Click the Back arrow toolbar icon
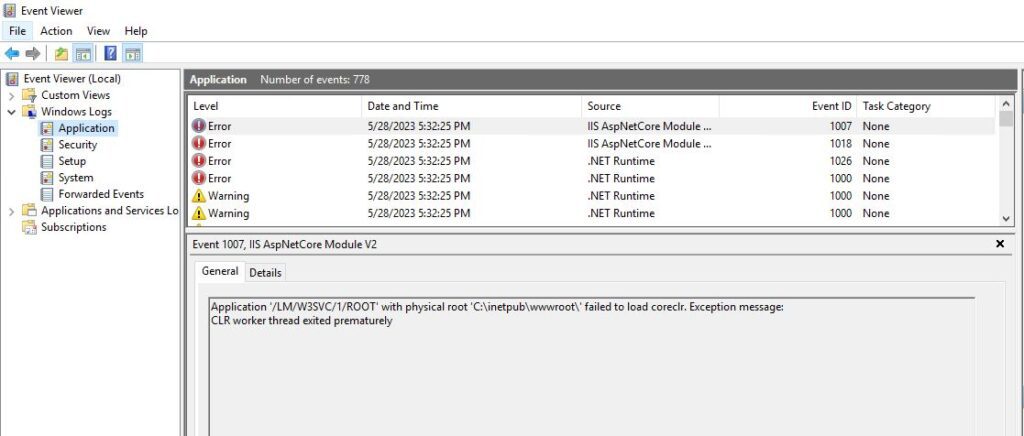 [12, 53]
